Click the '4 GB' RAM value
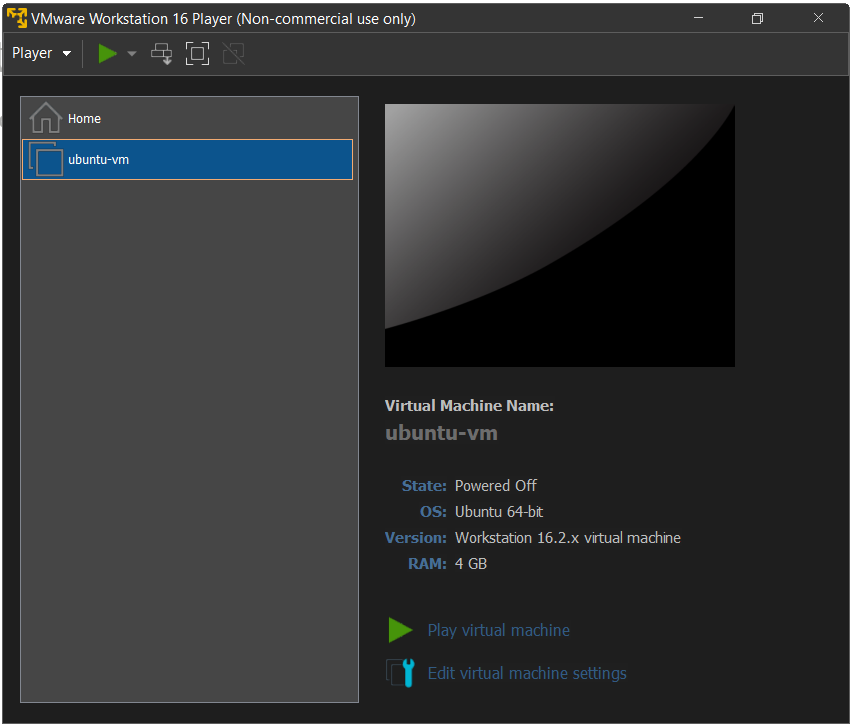 coord(471,564)
